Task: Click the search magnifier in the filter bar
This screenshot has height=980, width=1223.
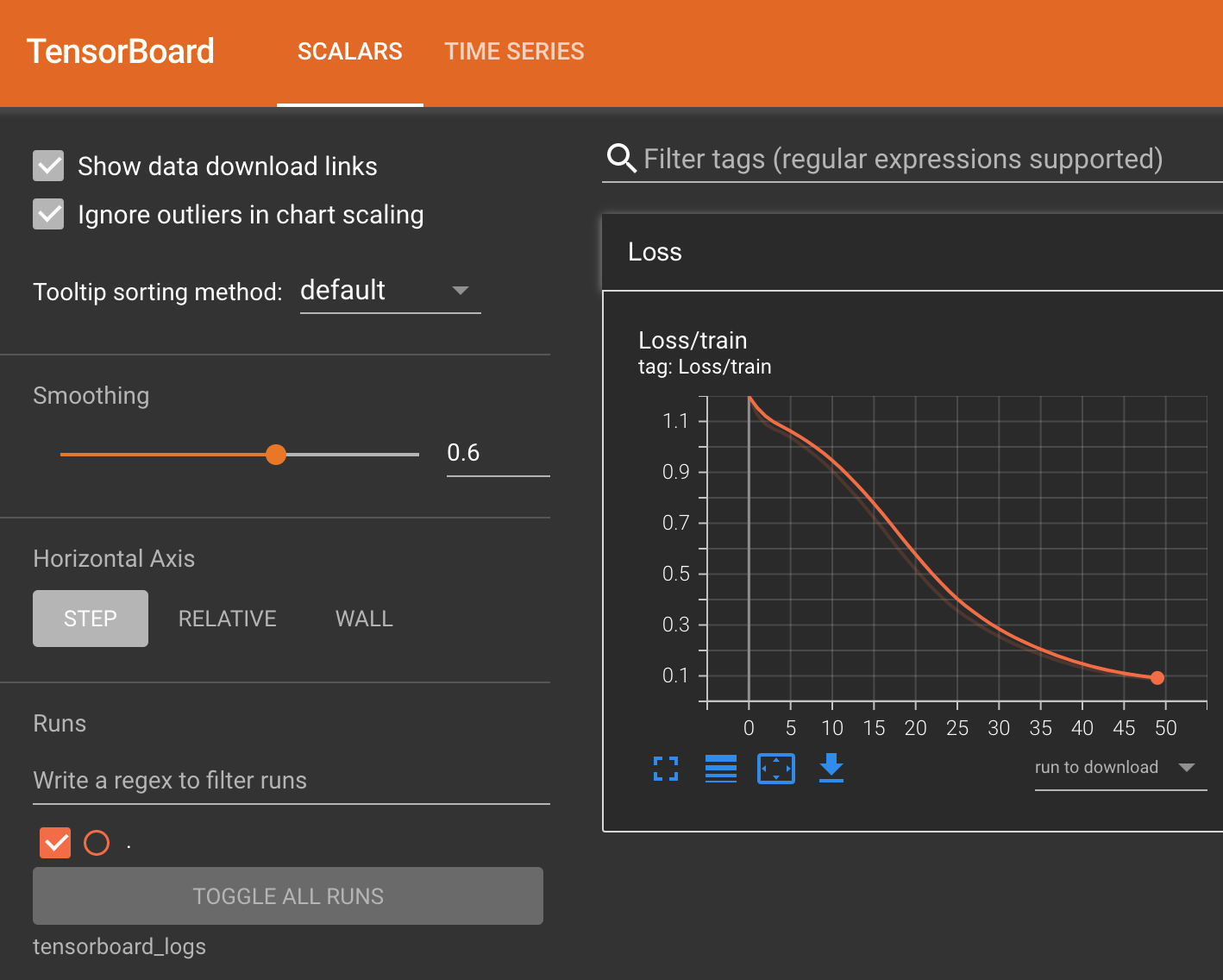Action: [620, 158]
